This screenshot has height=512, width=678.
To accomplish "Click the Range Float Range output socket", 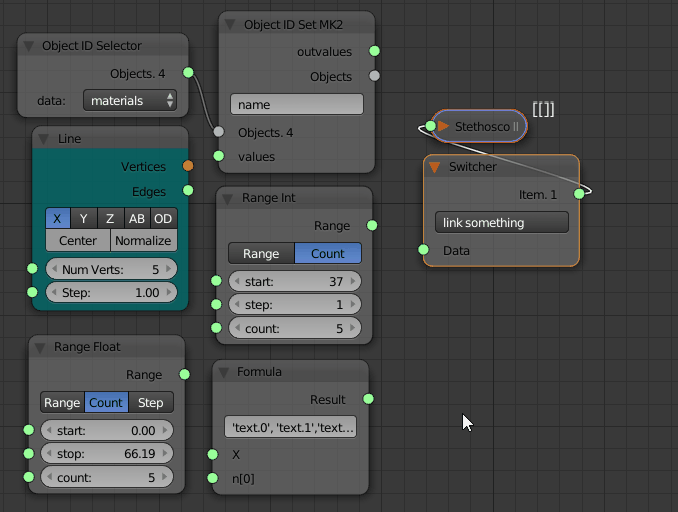I will [x=185, y=374].
